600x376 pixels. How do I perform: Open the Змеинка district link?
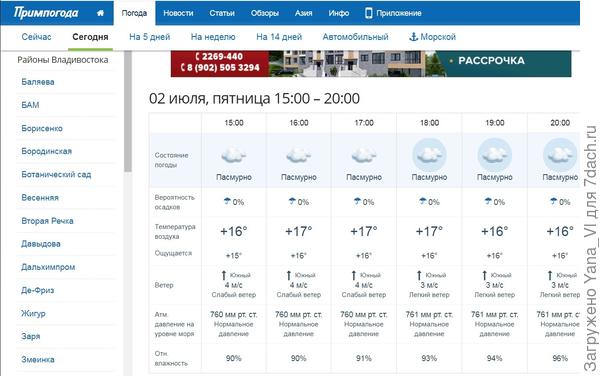pos(38,360)
